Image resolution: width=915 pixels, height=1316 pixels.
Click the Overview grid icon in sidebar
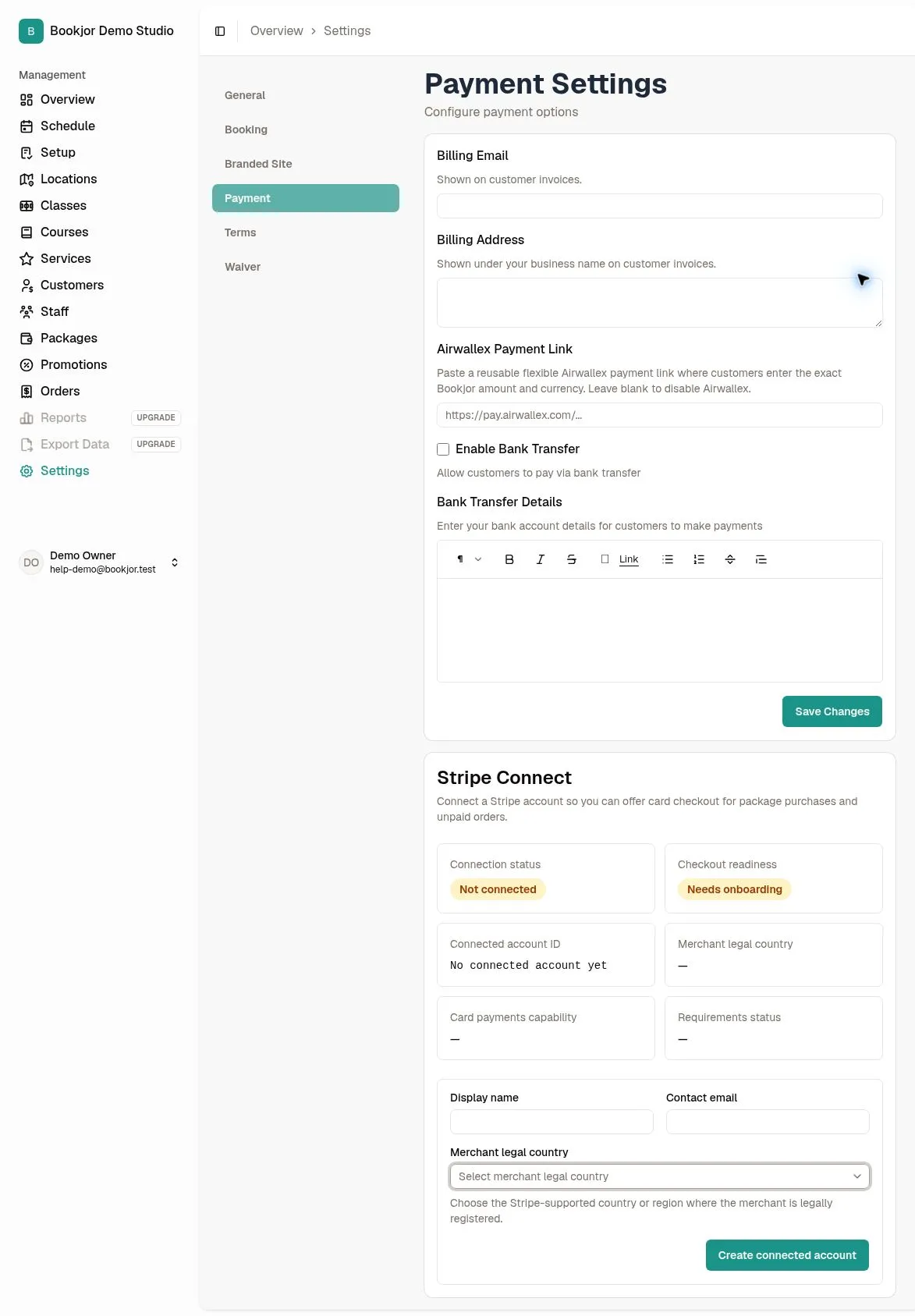[x=27, y=100]
